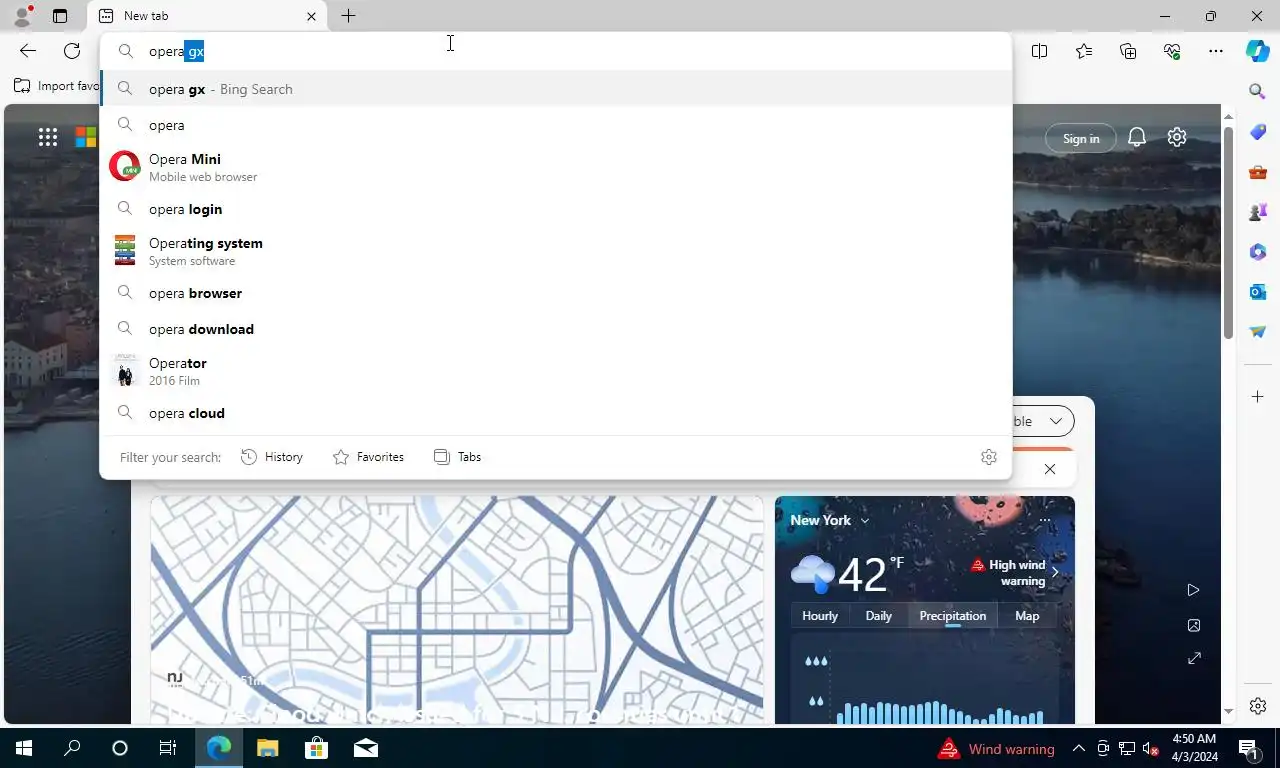Toggle split screen icon in toolbar
1280x768 pixels.
[x=1040, y=51]
